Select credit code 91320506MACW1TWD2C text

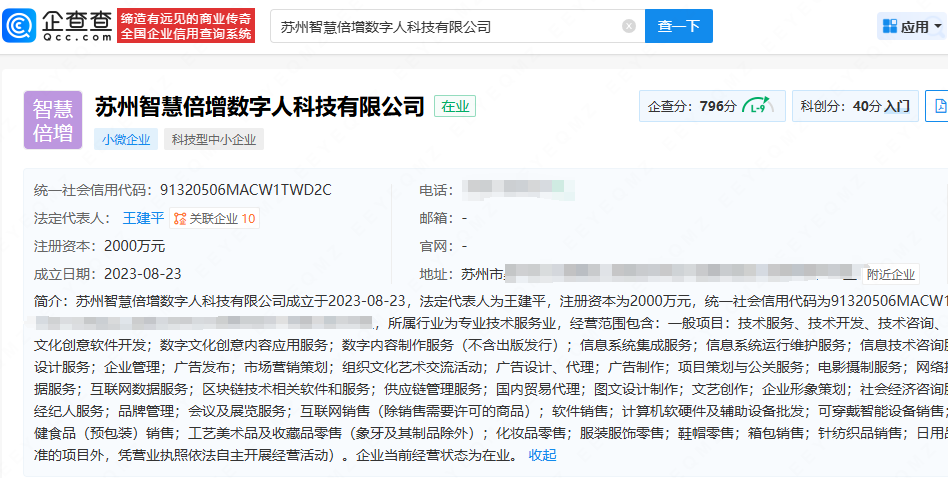[246, 190]
